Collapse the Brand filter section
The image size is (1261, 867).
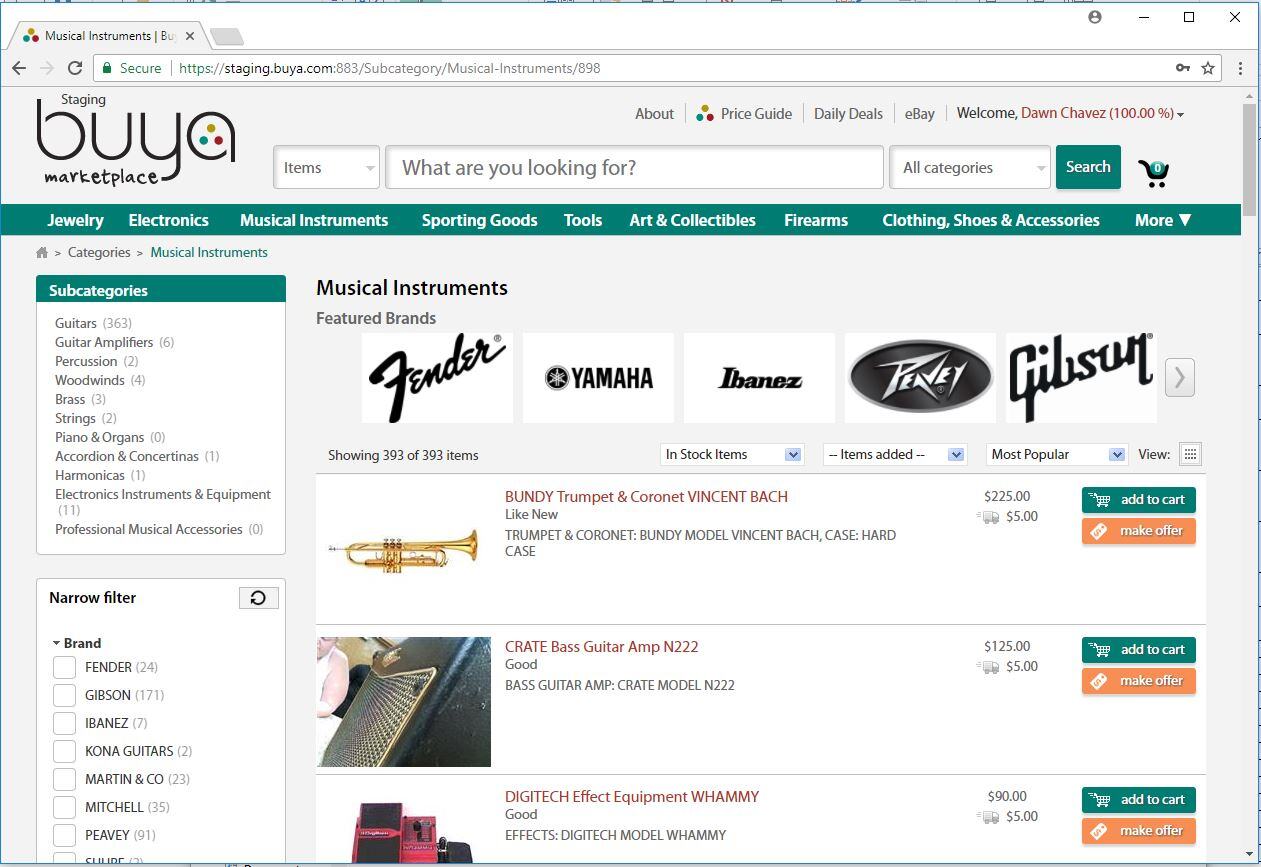coord(77,643)
